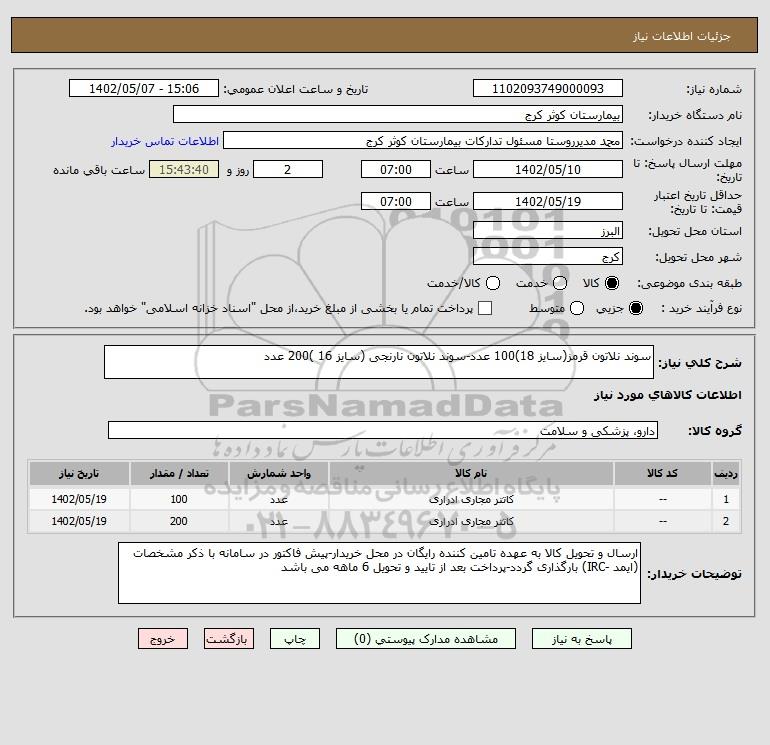This screenshot has width=770, height=745.
Task: Select the متوسط purchase type radio
Action: click(577, 308)
